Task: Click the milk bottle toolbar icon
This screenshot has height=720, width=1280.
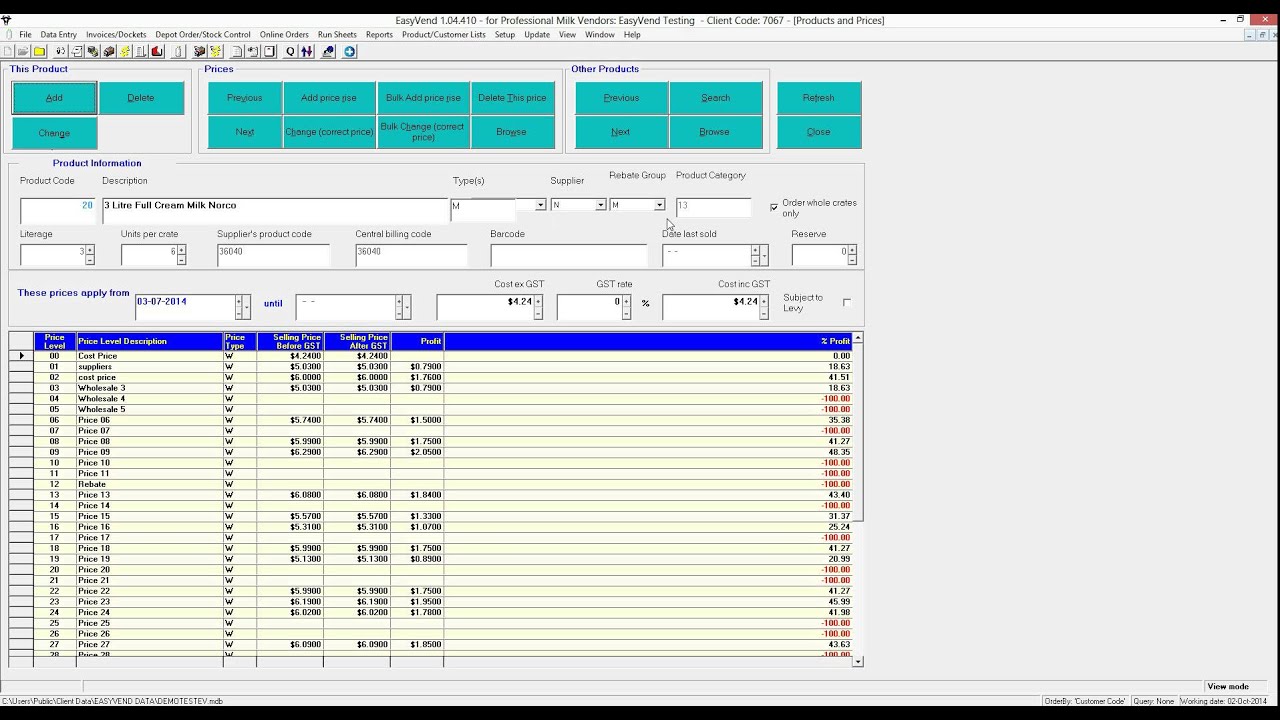Action: [178, 51]
